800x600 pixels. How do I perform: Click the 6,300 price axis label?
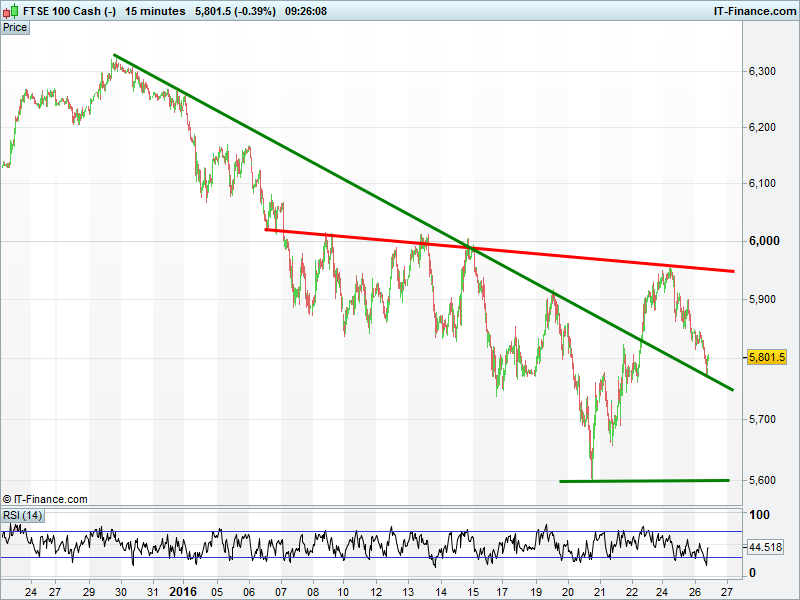pyautogui.click(x=762, y=71)
